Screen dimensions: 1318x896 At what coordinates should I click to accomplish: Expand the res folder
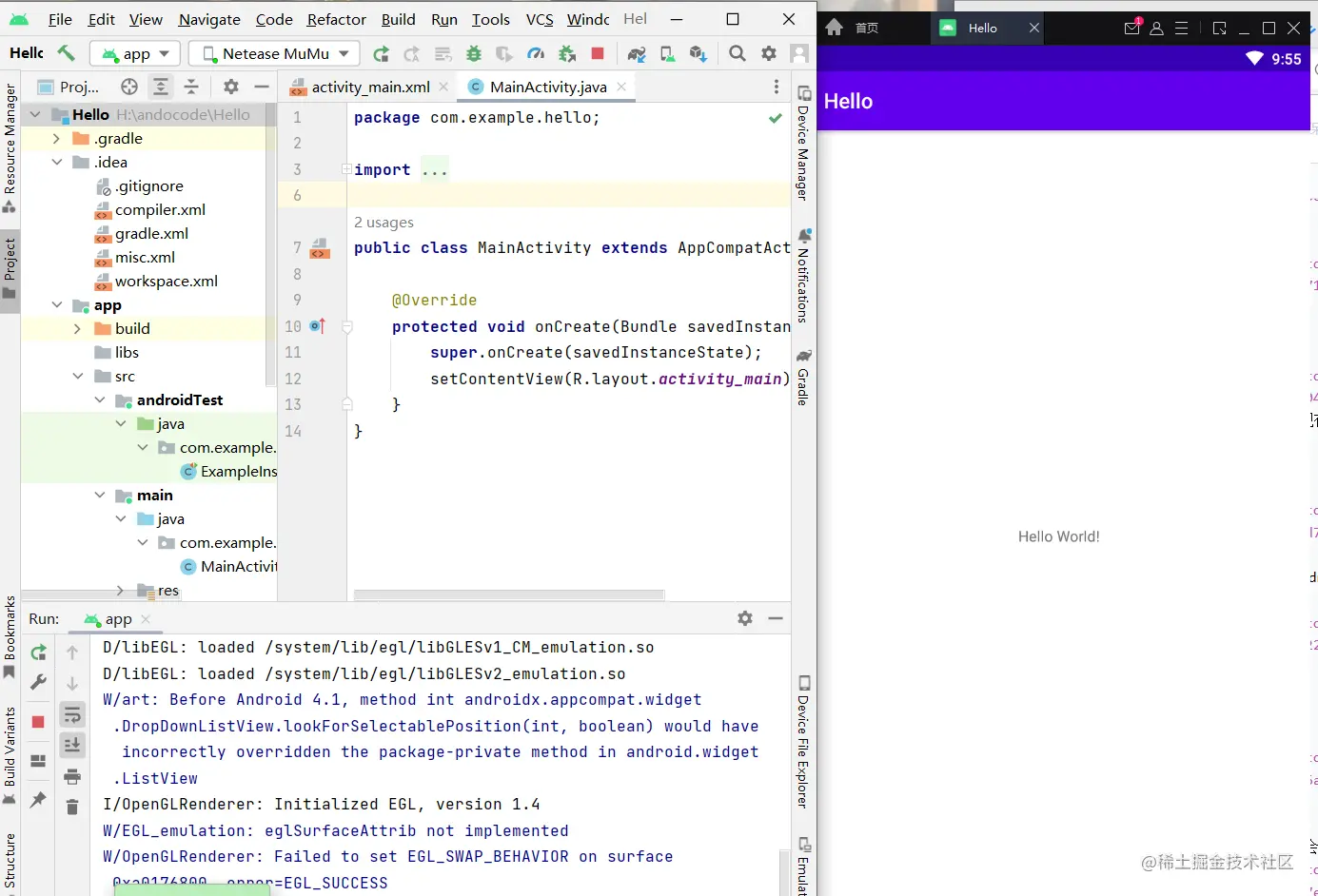coord(120,590)
